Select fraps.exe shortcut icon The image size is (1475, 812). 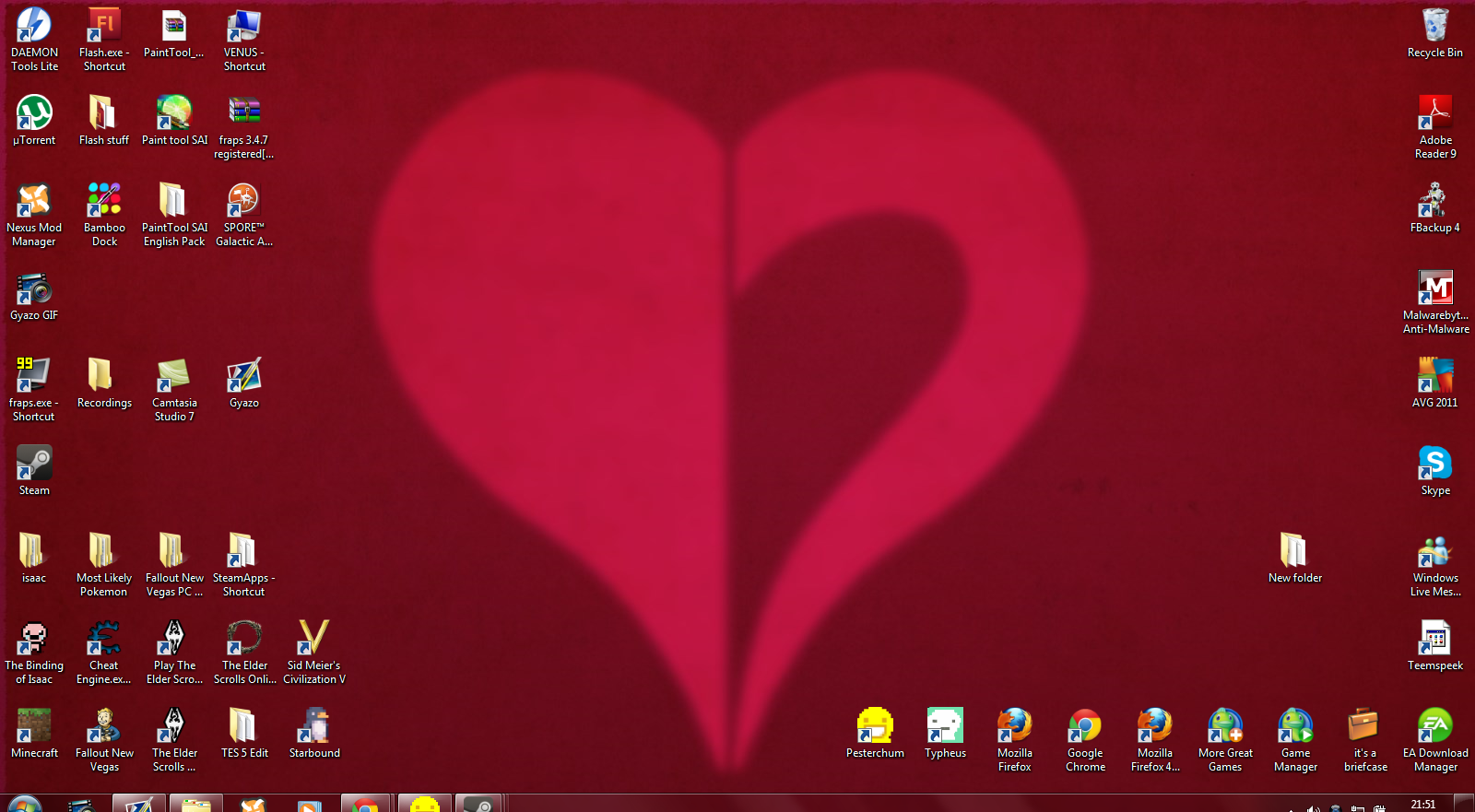pyautogui.click(x=34, y=390)
